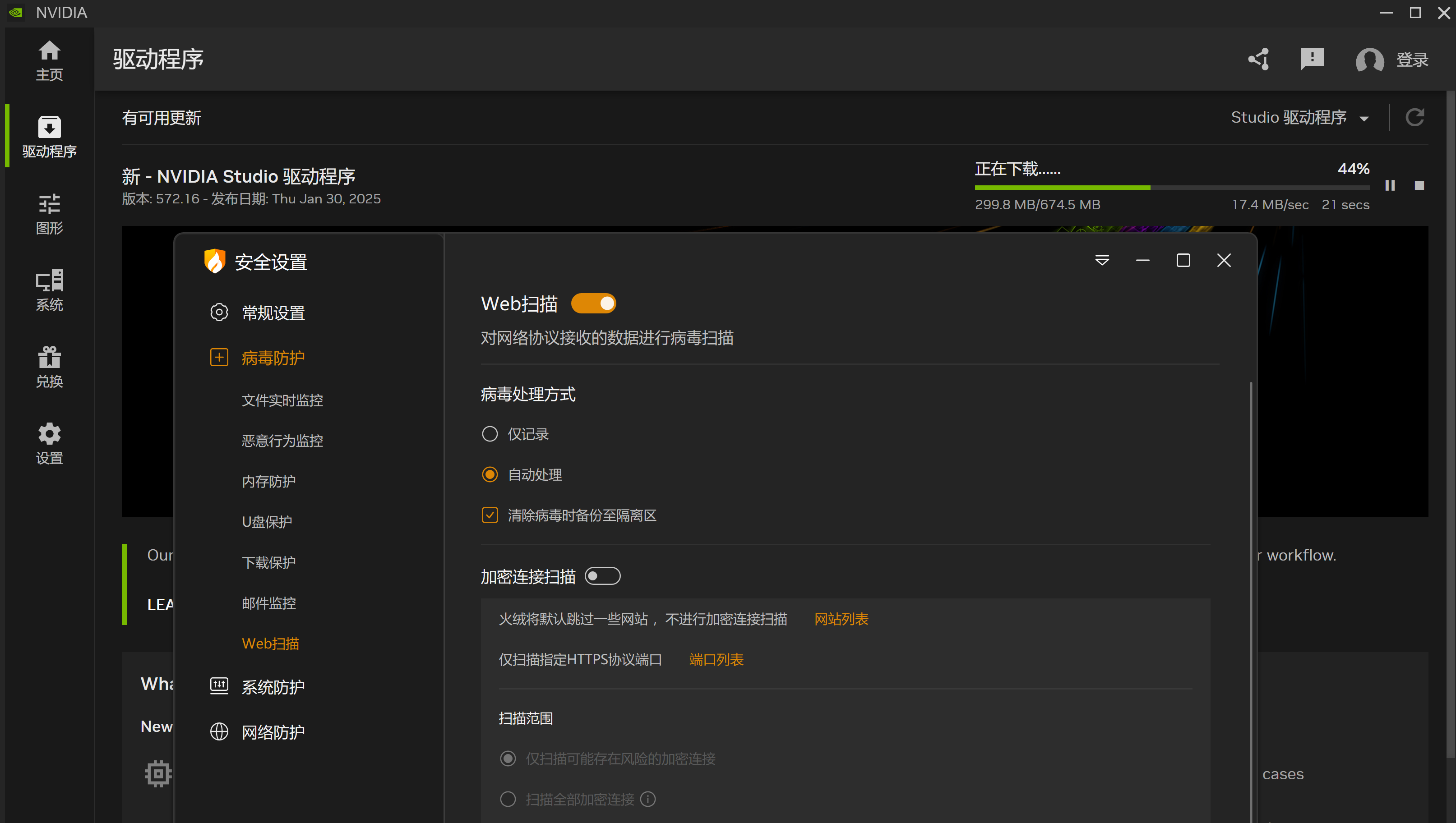Go to 常规设置 in security settings
1456x823 pixels.
tap(273, 312)
